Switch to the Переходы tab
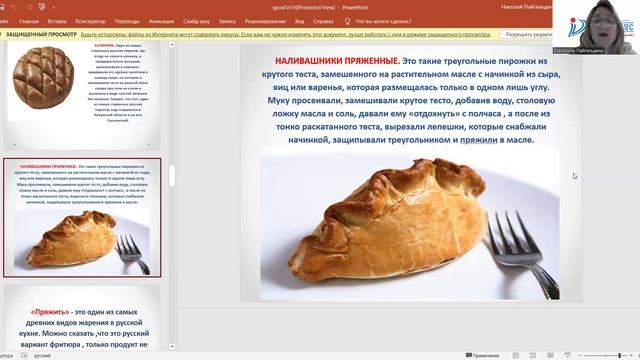640x360 pixels. point(127,21)
